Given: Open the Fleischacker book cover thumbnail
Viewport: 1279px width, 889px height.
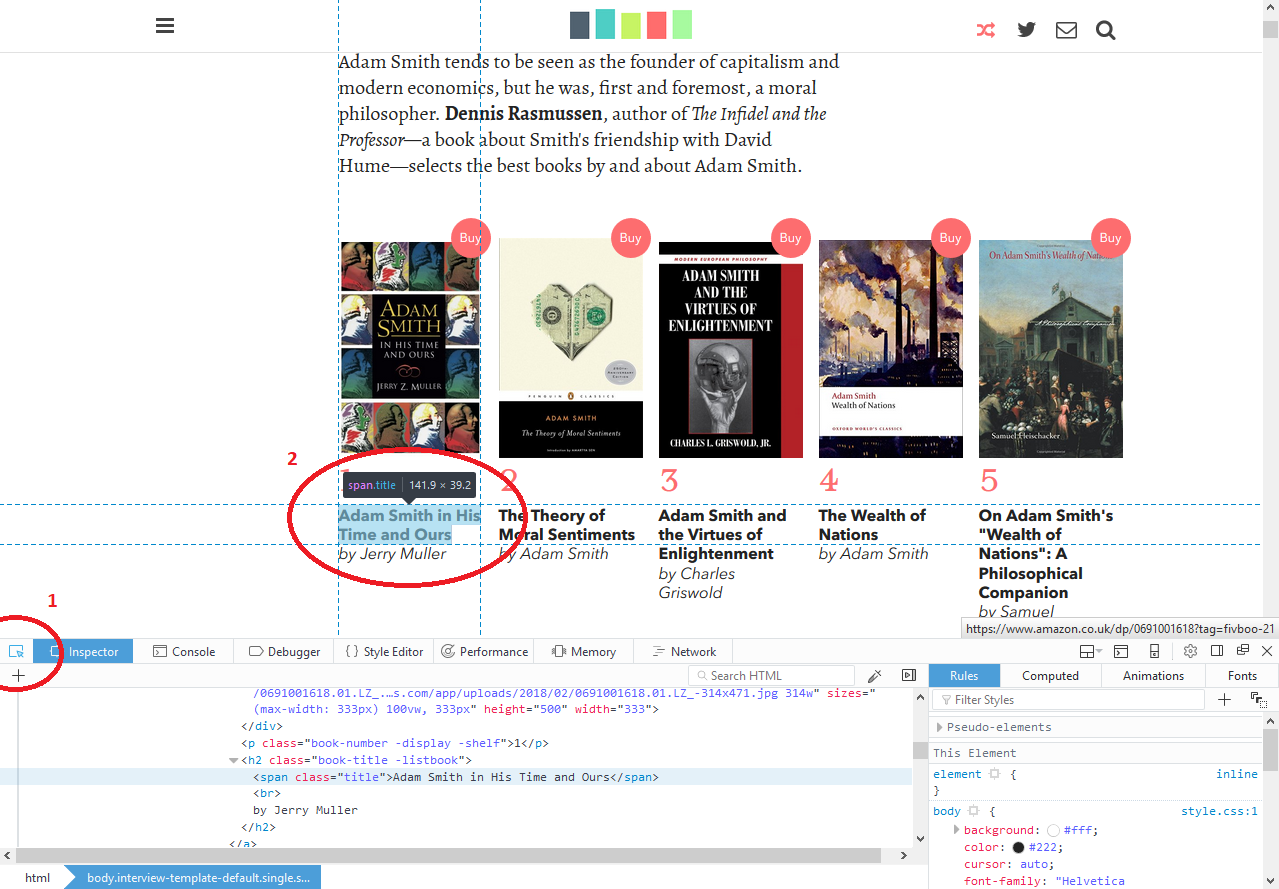Looking at the screenshot, I should (x=1050, y=349).
